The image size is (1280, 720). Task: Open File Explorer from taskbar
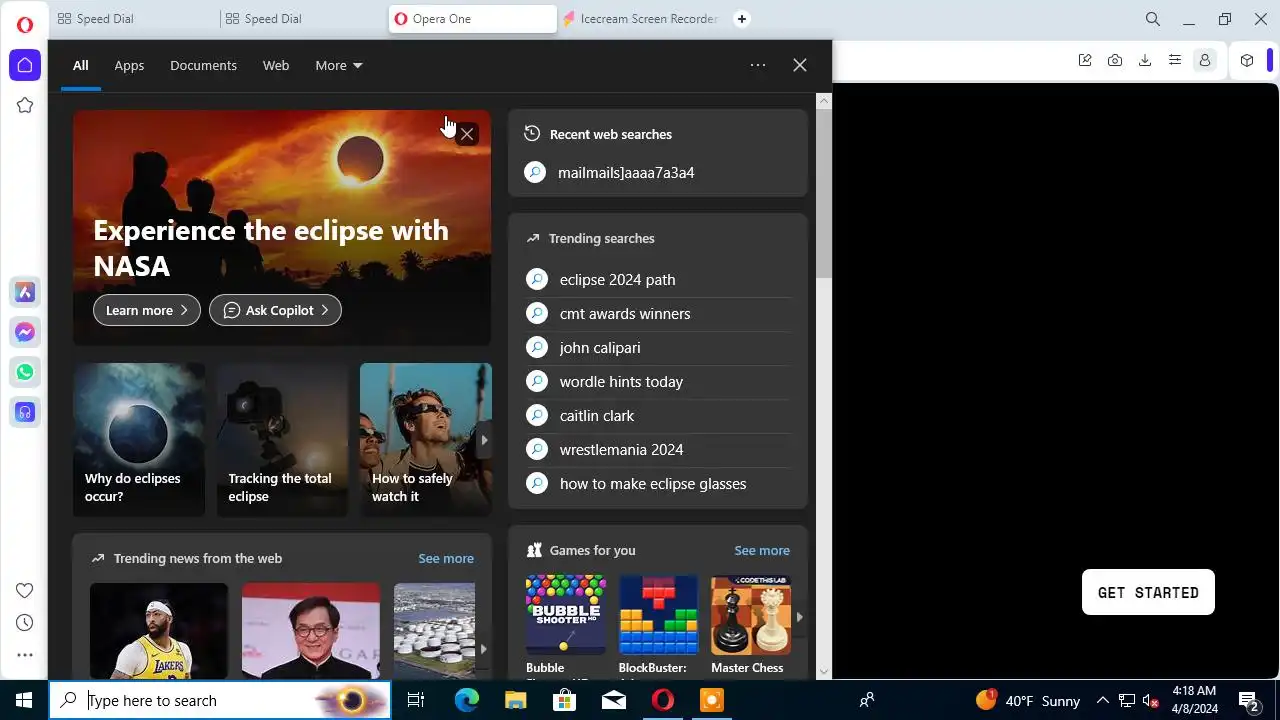516,700
